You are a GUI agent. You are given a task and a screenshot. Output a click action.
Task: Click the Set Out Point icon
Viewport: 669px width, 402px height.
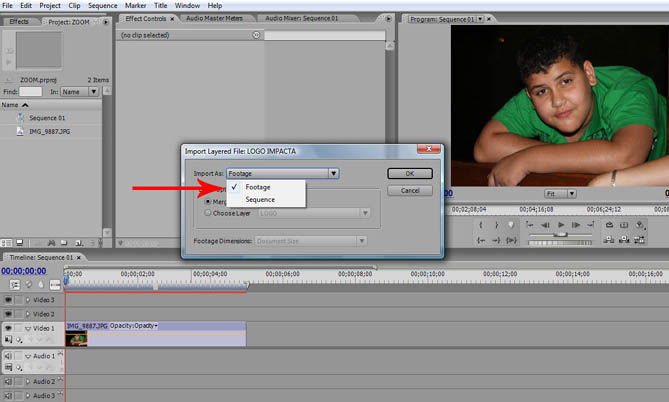pos(497,225)
